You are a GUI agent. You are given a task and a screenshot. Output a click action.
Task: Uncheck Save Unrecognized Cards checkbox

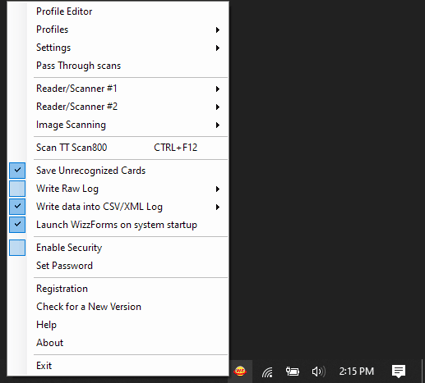tap(17, 170)
